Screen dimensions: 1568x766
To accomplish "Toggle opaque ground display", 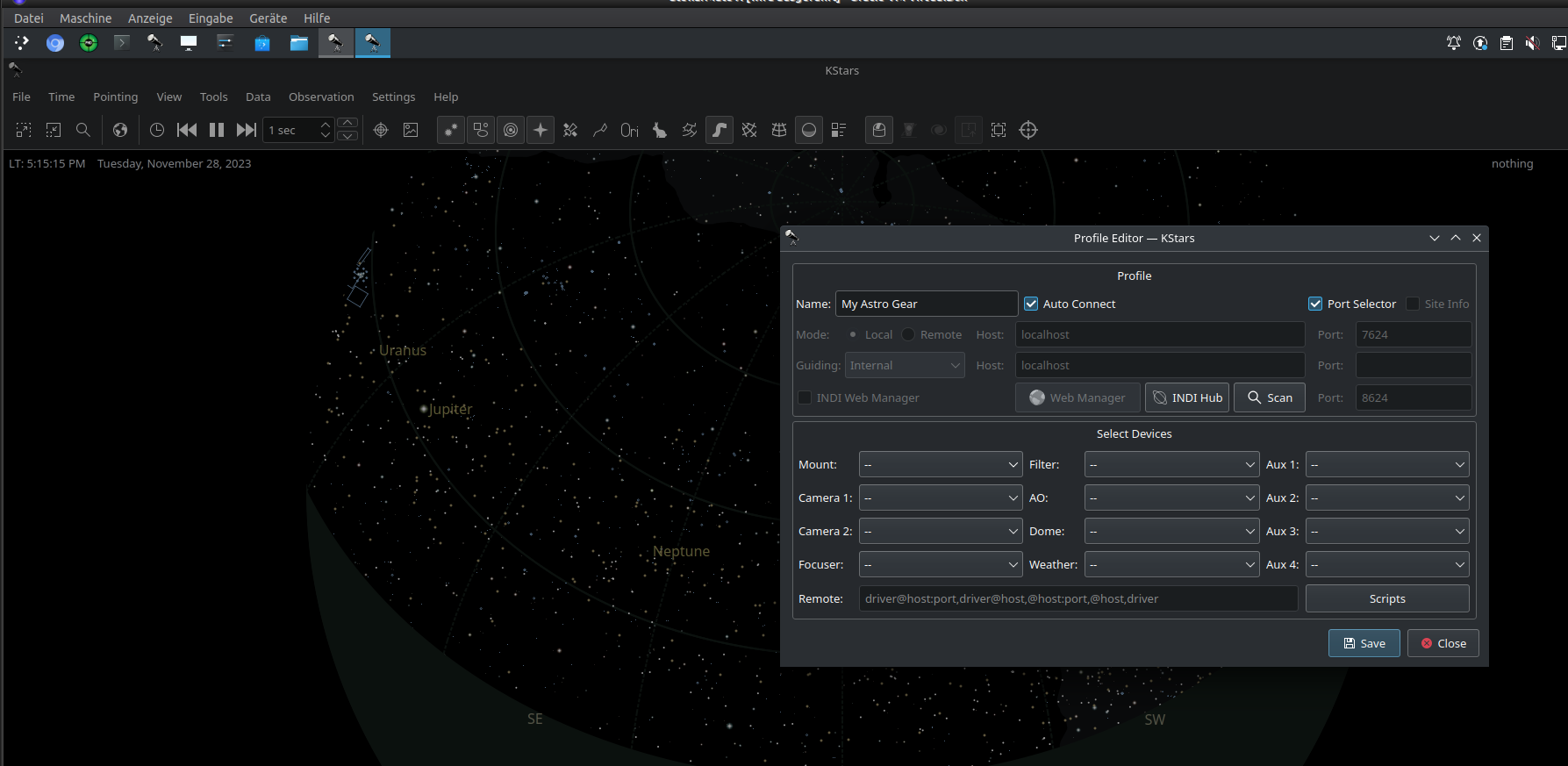I will click(x=809, y=130).
